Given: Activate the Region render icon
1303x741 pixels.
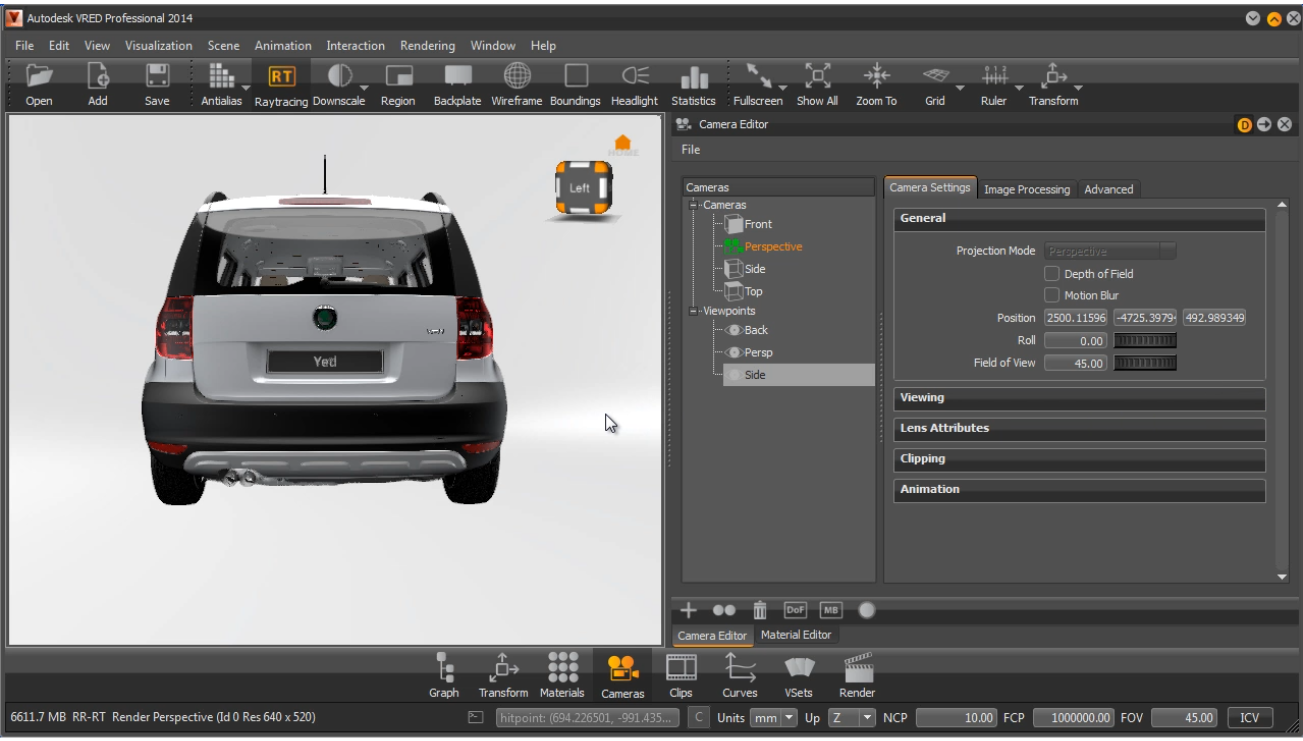Looking at the screenshot, I should point(399,77).
